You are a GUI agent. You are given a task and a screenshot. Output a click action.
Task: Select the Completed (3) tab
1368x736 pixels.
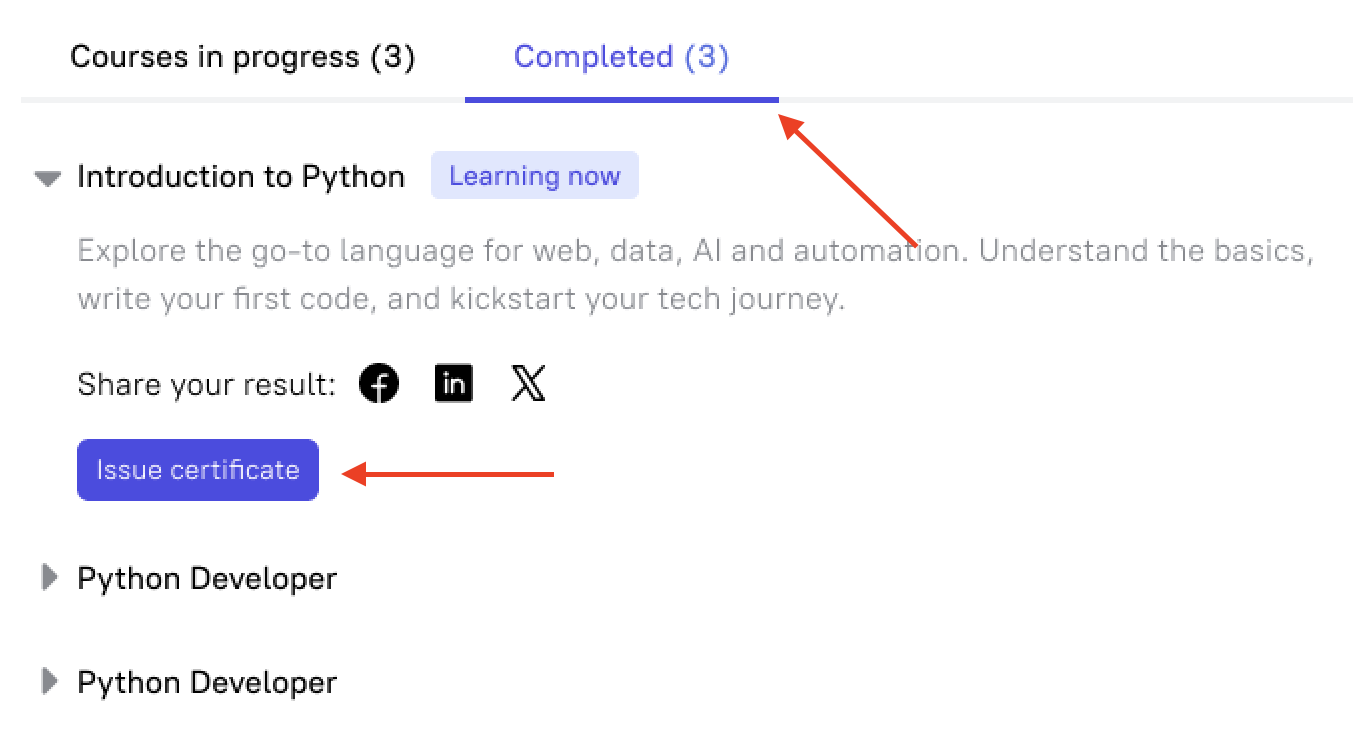pyautogui.click(x=621, y=57)
